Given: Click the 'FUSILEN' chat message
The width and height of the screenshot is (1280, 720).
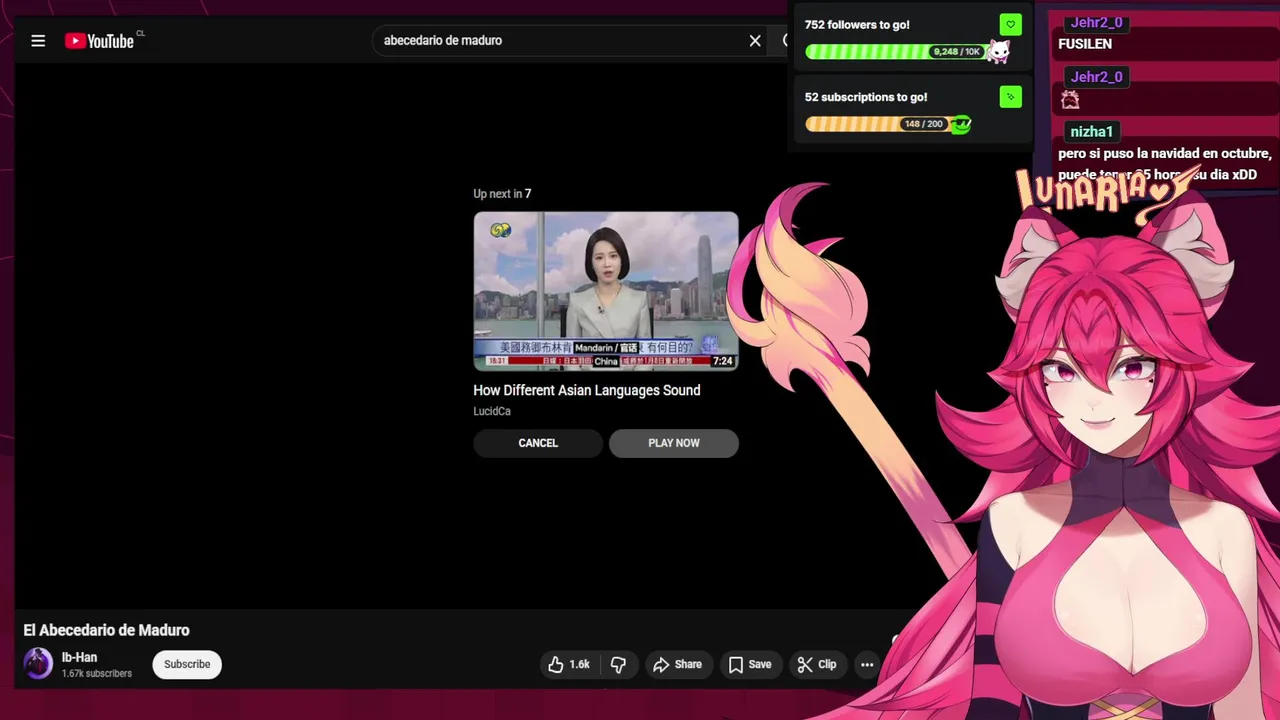Looking at the screenshot, I should [x=1085, y=44].
